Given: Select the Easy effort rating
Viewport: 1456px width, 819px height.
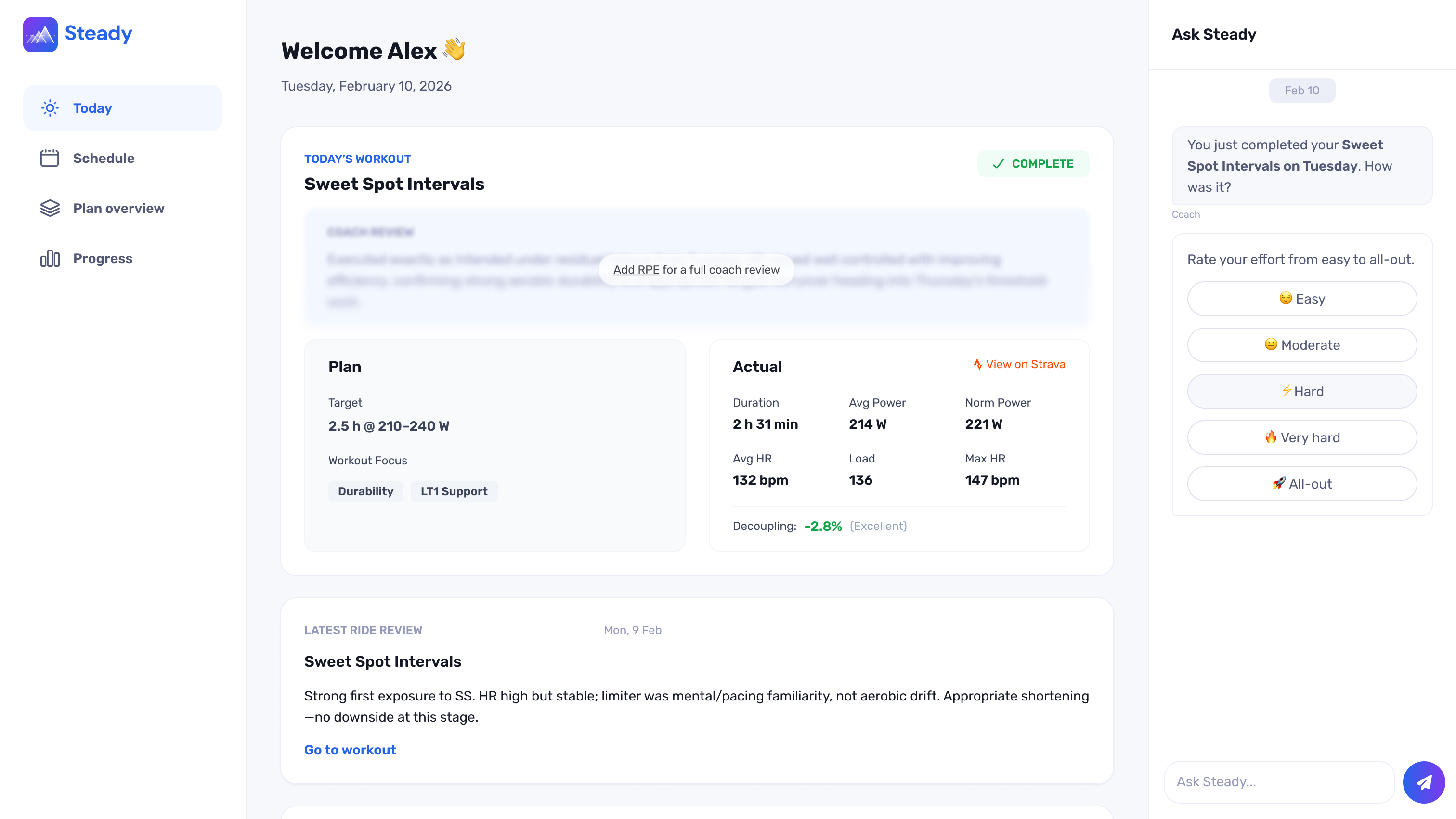Looking at the screenshot, I should [1302, 299].
